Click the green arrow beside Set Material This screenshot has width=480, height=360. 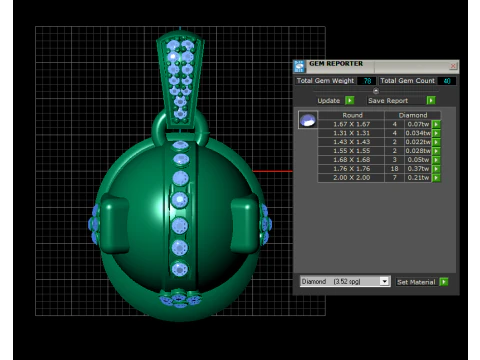coord(444,282)
